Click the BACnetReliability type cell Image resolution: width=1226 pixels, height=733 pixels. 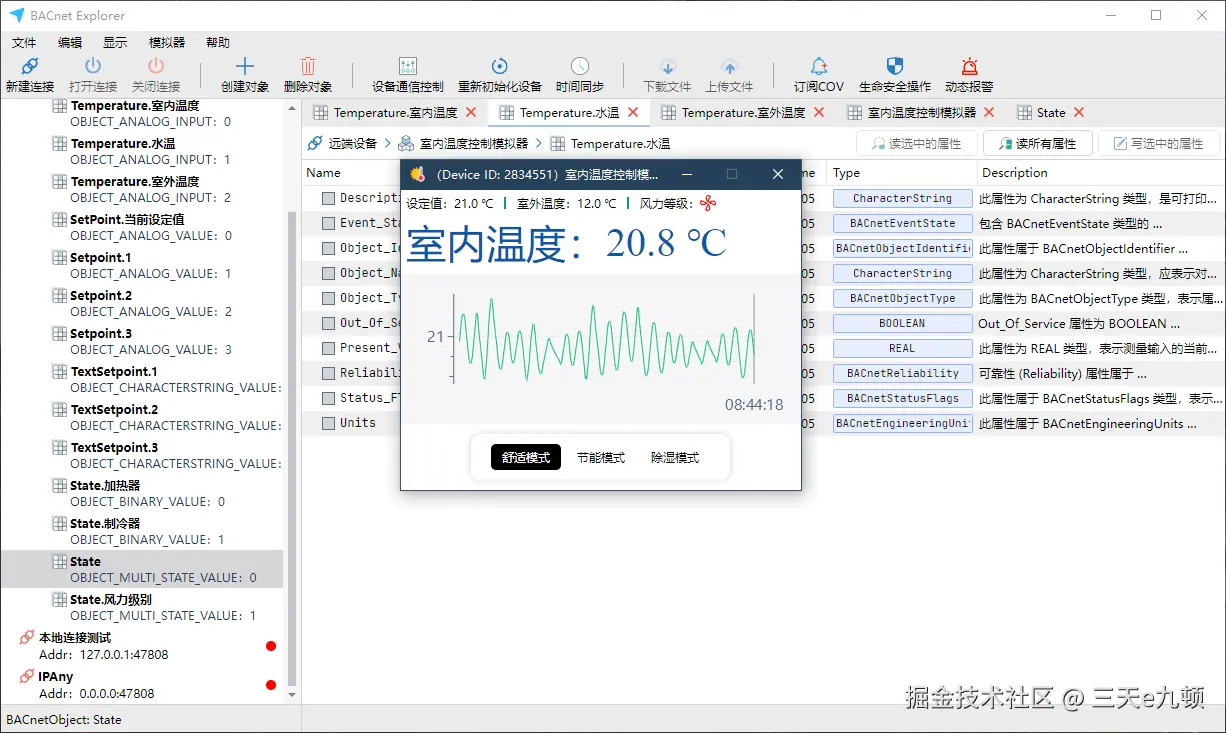[902, 373]
